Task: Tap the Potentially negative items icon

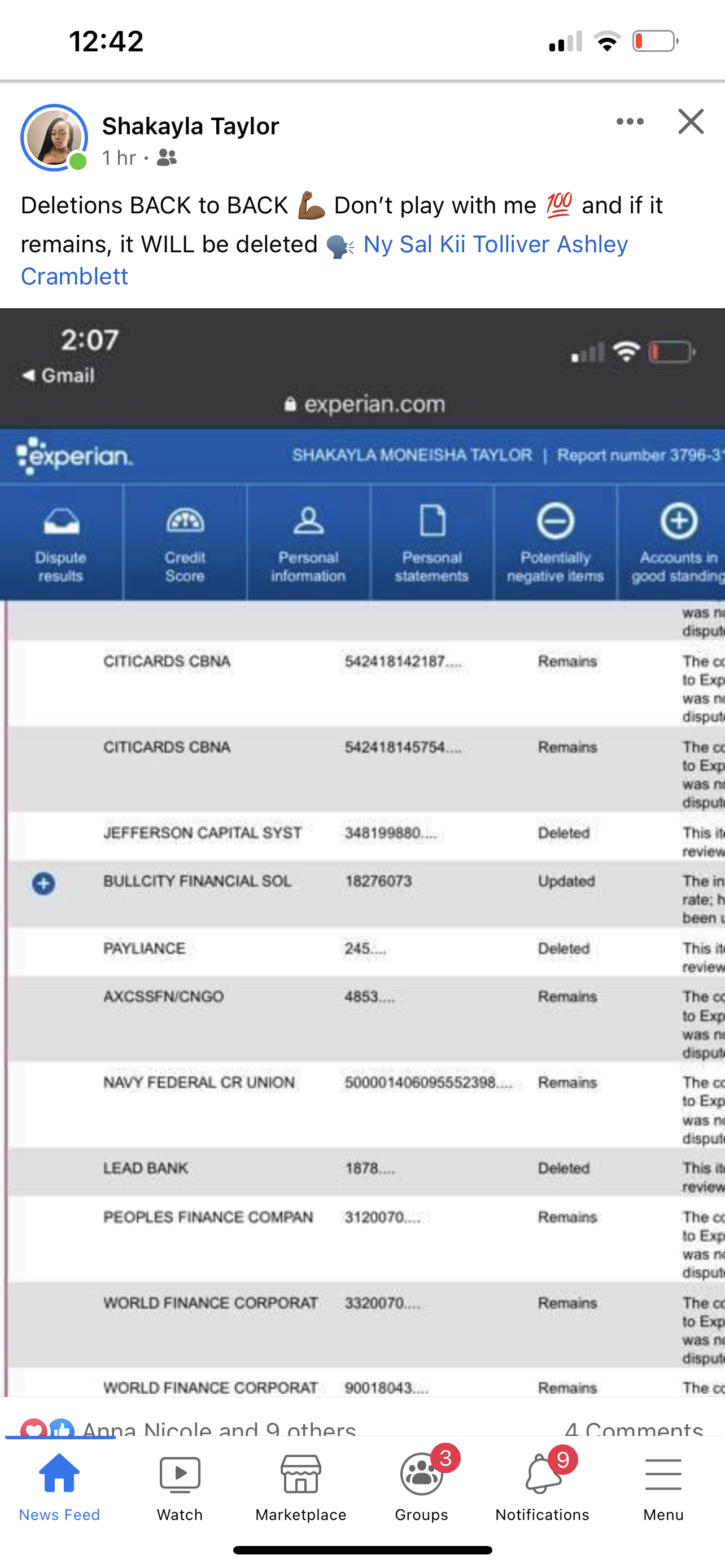Action: tap(555, 522)
